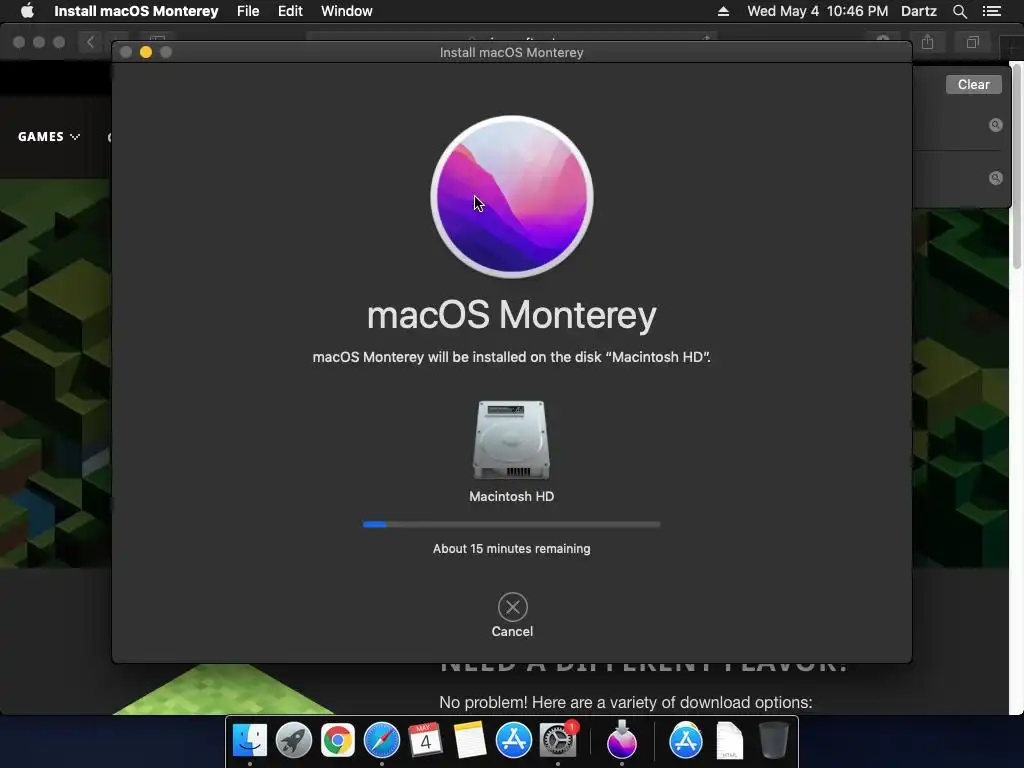The width and height of the screenshot is (1024, 768).
Task: Open the date and time display
Action: coord(818,11)
